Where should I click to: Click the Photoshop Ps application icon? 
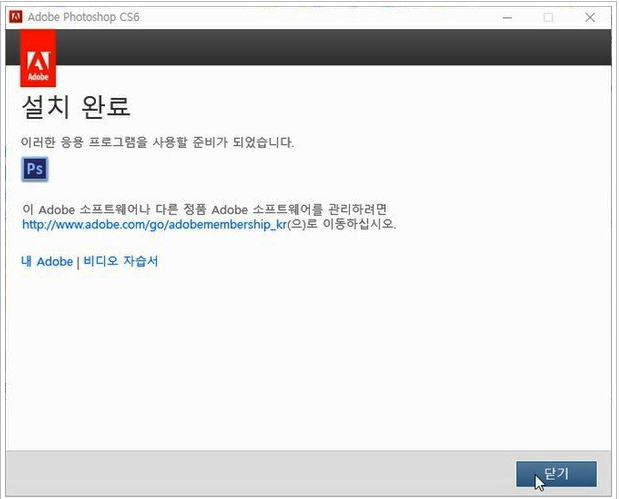click(x=35, y=169)
